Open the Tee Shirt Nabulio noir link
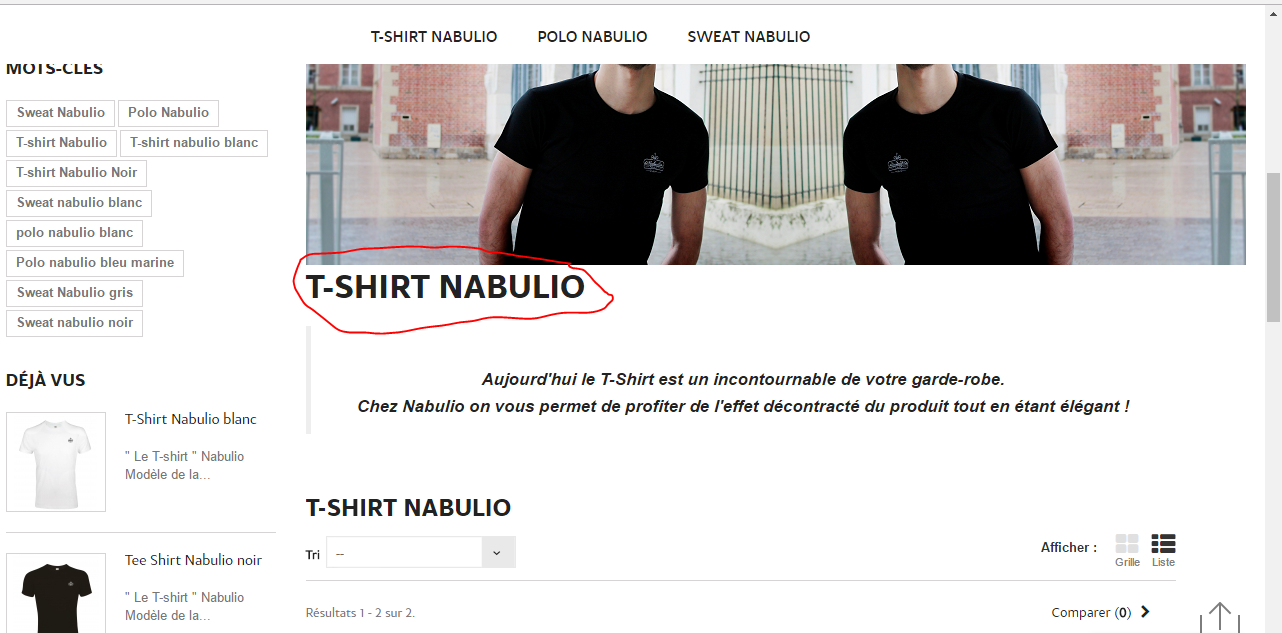1282x633 pixels. coord(194,560)
